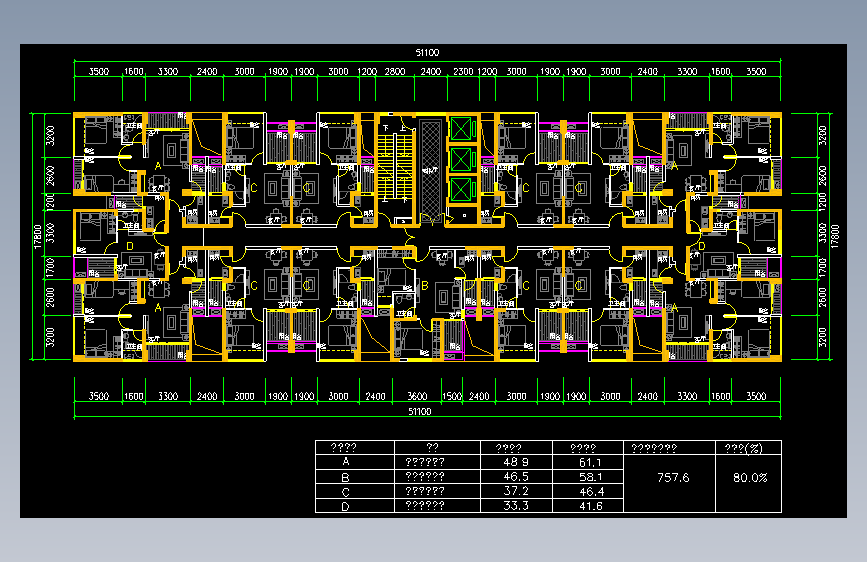Select the 58.1 table value
The height and width of the screenshot is (562, 867).
click(x=590, y=476)
